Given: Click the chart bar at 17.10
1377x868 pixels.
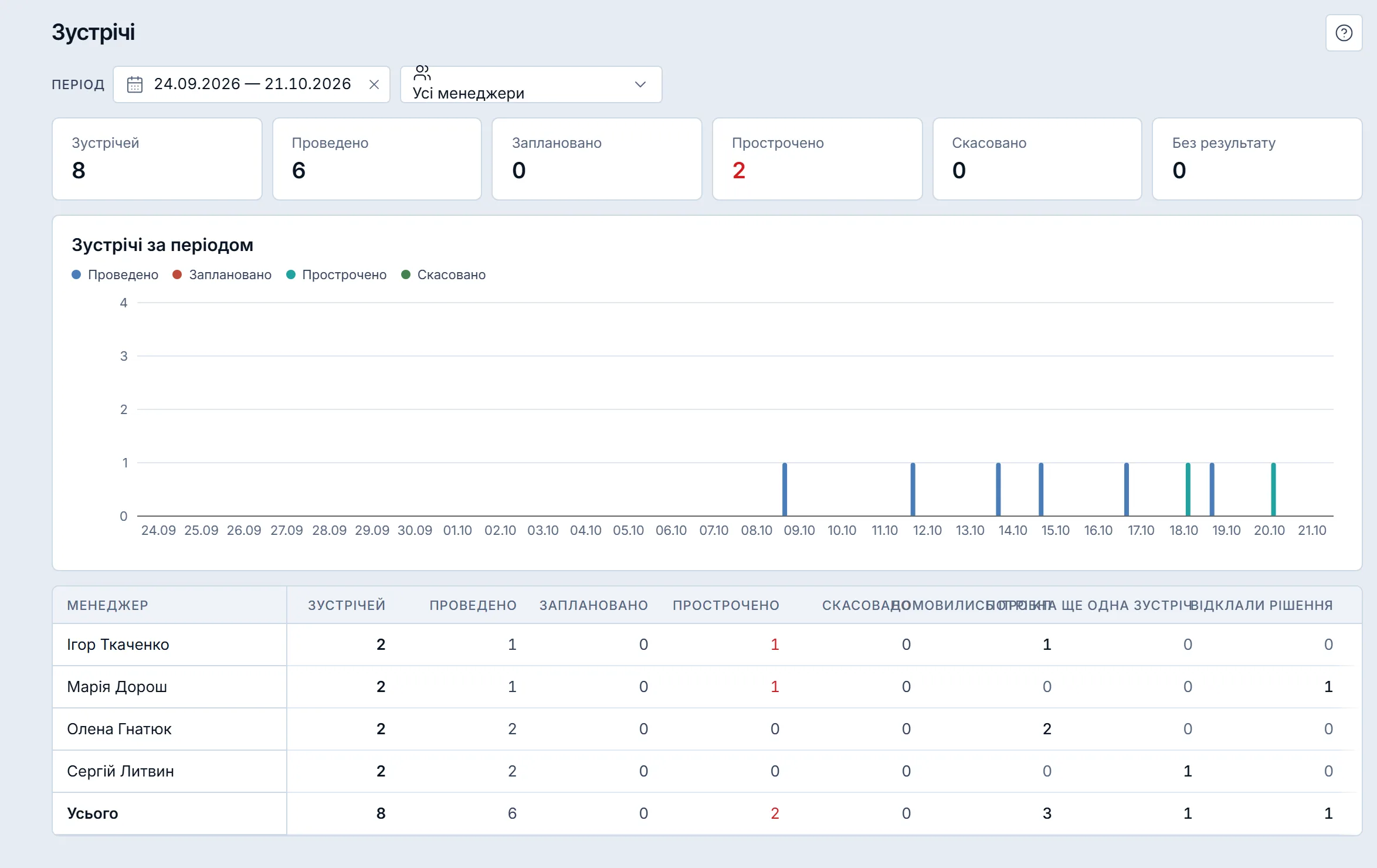Looking at the screenshot, I should click(1127, 489).
